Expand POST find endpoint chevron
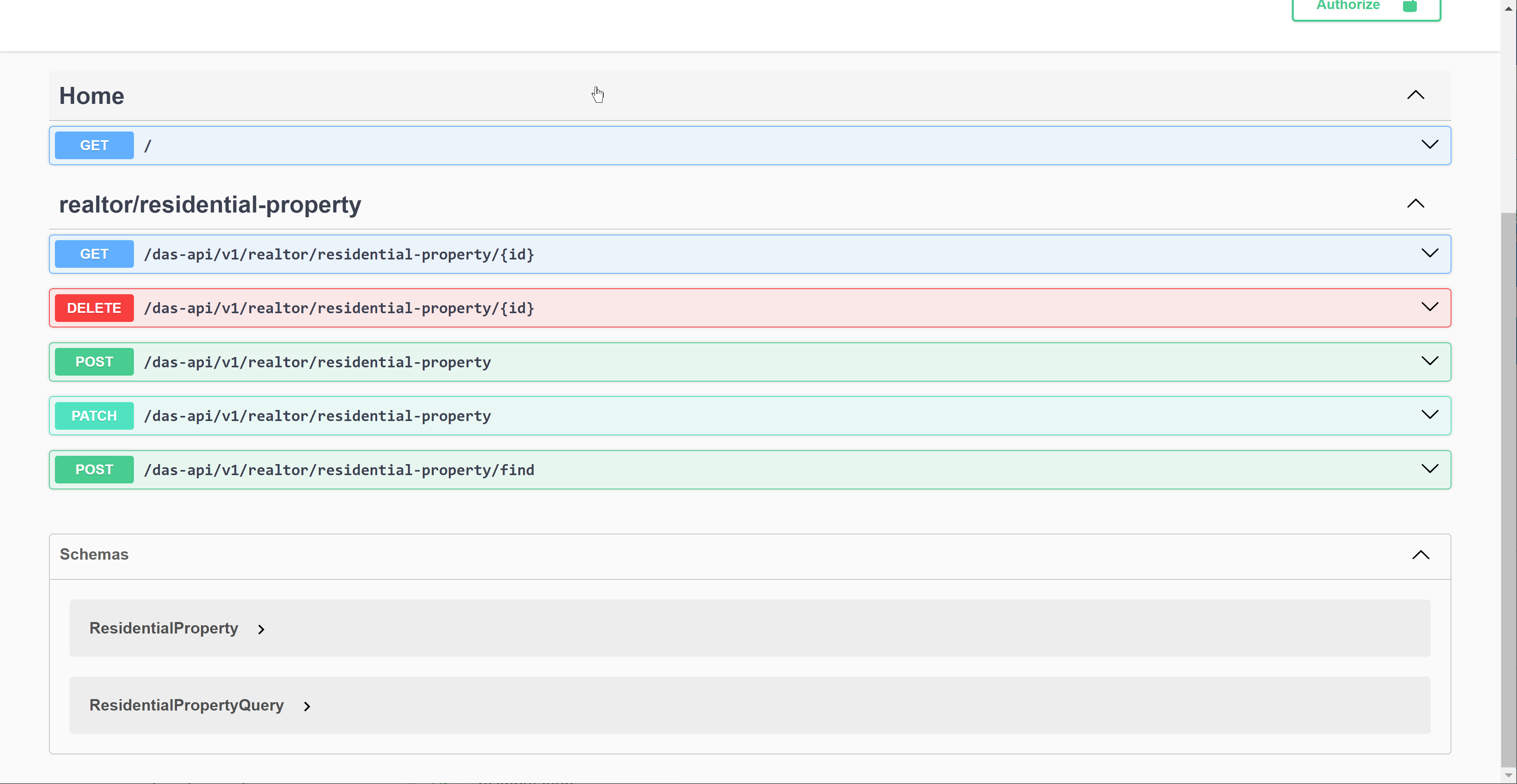Image resolution: width=1517 pixels, height=784 pixels. pyautogui.click(x=1430, y=469)
